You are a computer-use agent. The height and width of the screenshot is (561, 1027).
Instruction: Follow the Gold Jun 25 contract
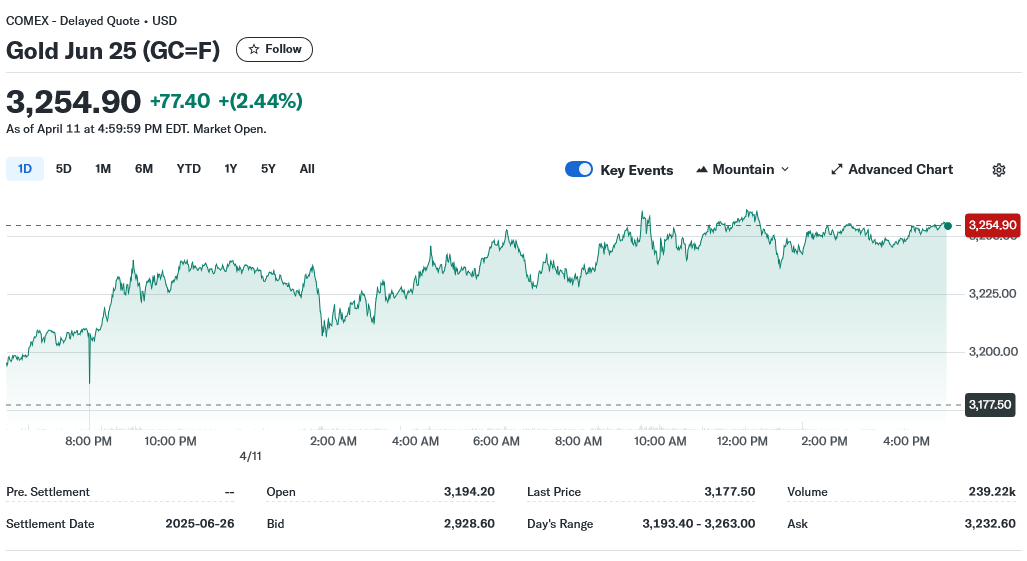[x=274, y=50]
